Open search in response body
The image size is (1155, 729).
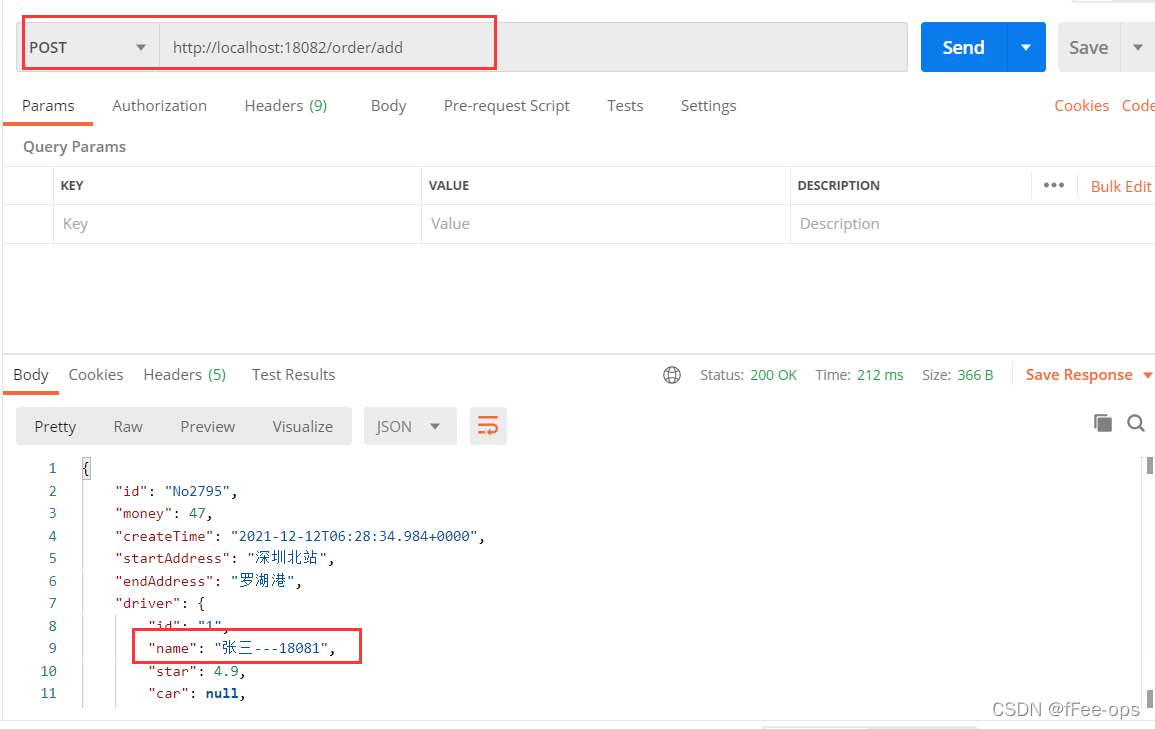click(x=1136, y=423)
